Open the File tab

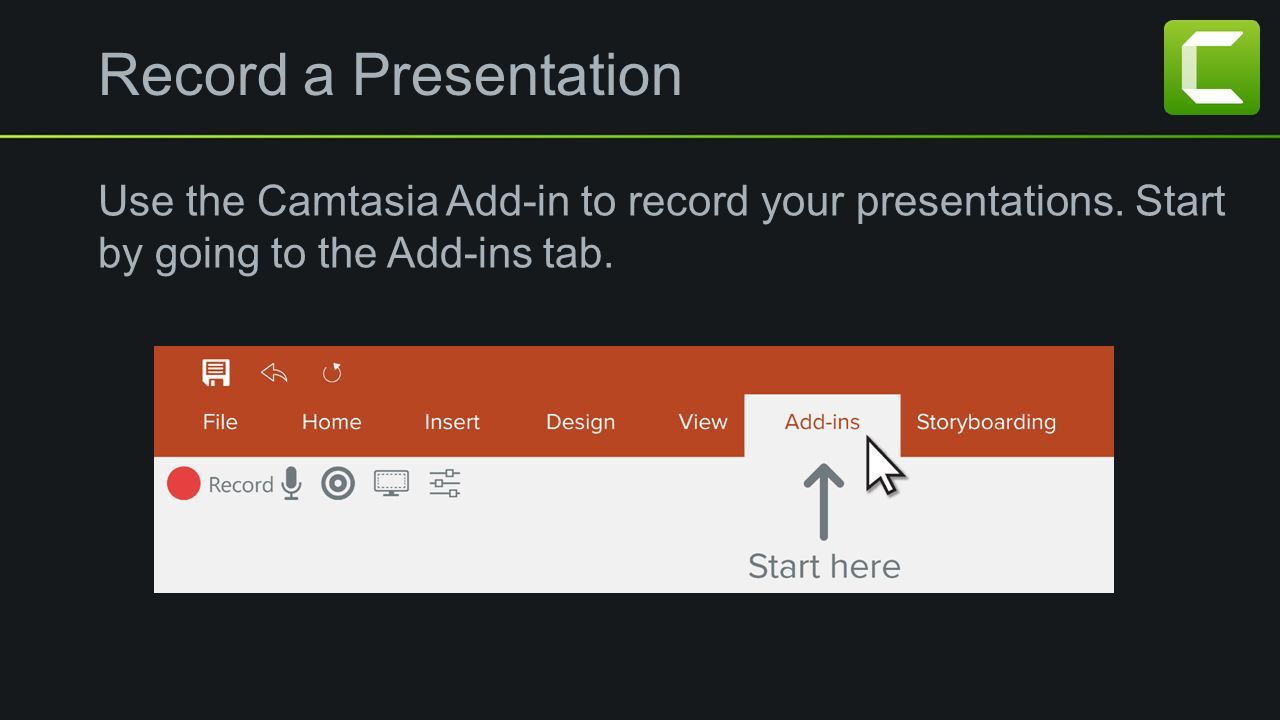coord(220,422)
